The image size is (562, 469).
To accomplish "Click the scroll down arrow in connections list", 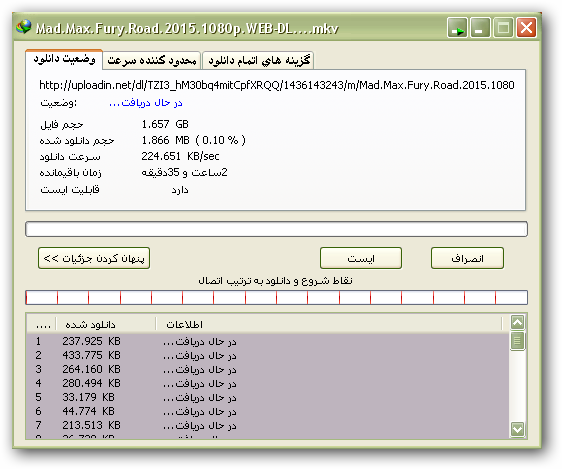I will pyautogui.click(x=517, y=429).
